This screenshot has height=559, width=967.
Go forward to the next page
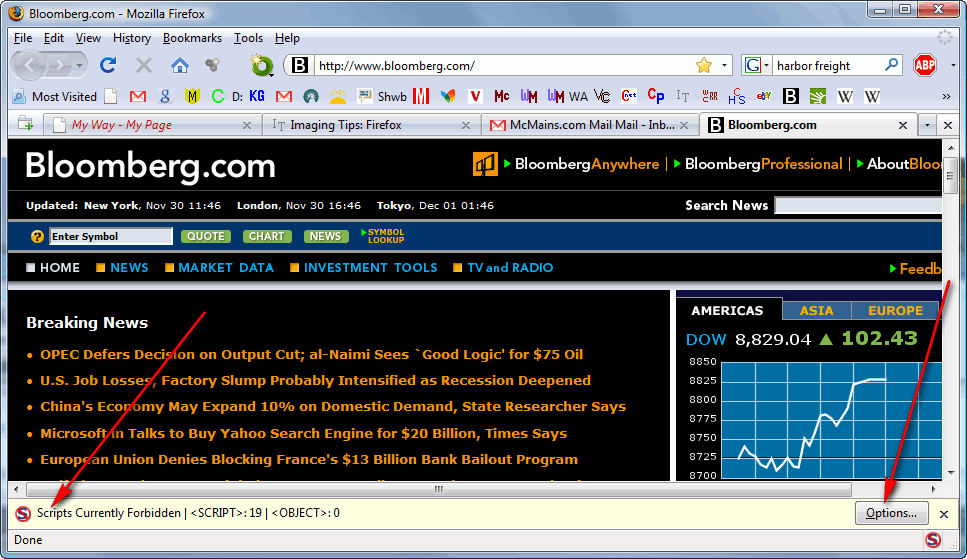[60, 65]
